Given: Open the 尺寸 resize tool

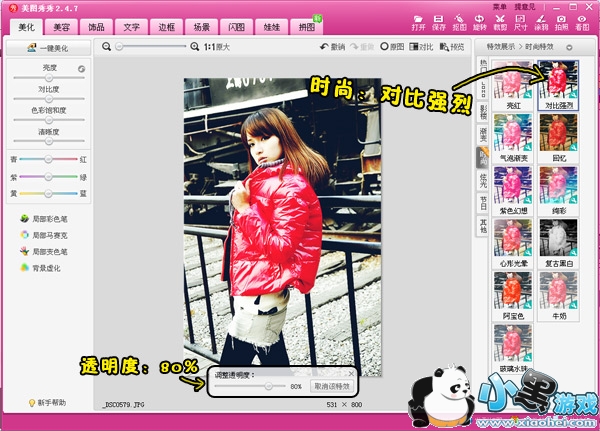Looking at the screenshot, I should pyautogui.click(x=520, y=23).
